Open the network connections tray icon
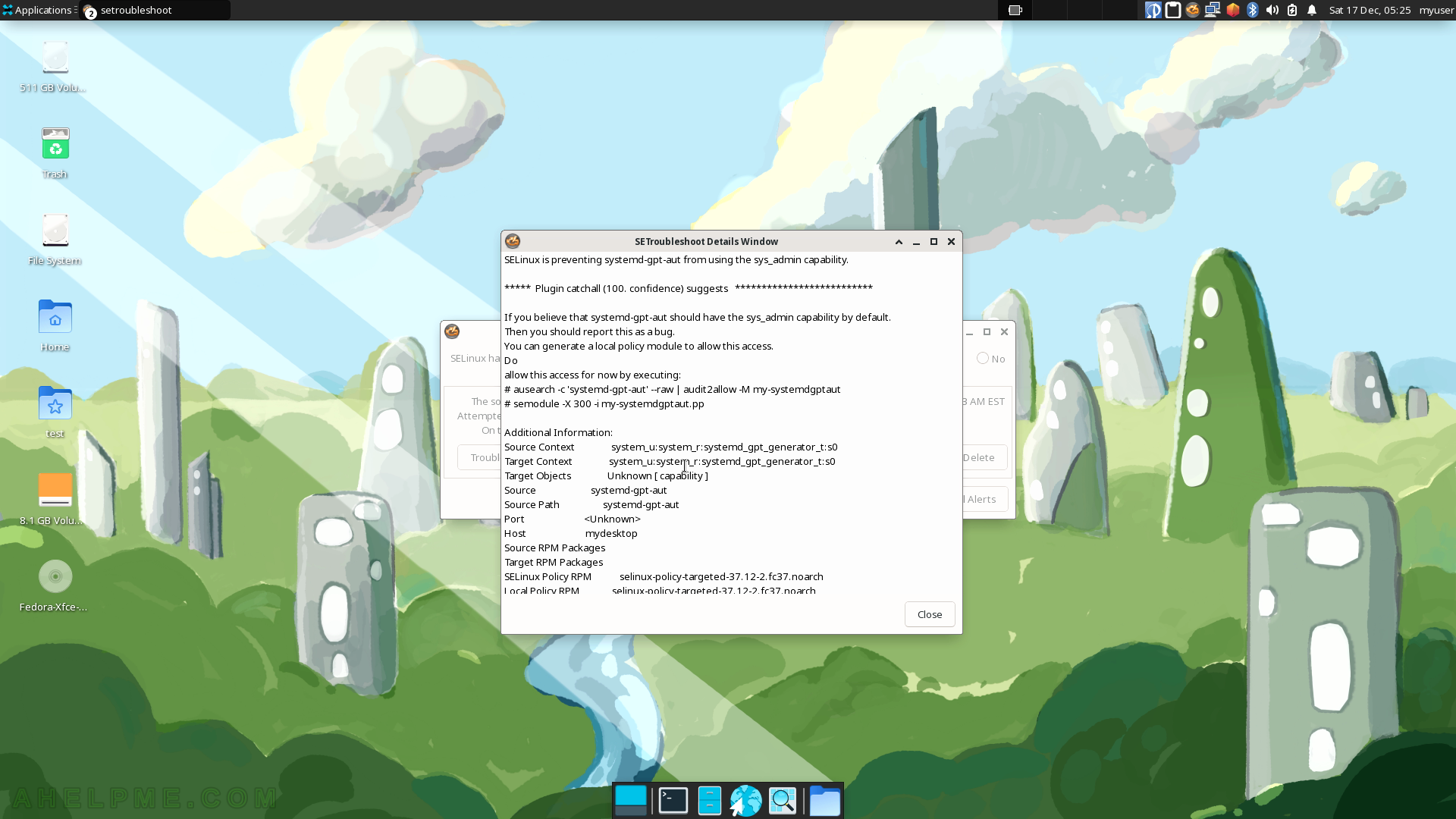Screen dimensions: 1456x819 1213,10
